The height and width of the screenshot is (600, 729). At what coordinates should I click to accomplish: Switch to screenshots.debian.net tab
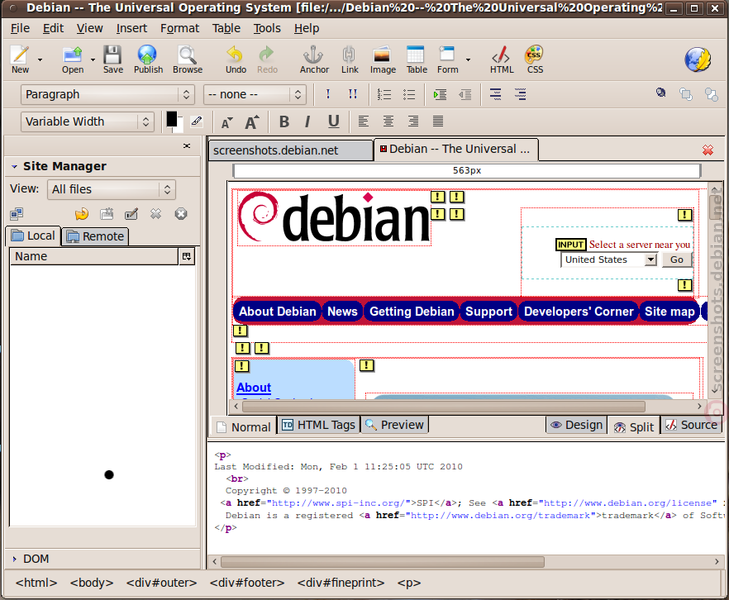291,150
